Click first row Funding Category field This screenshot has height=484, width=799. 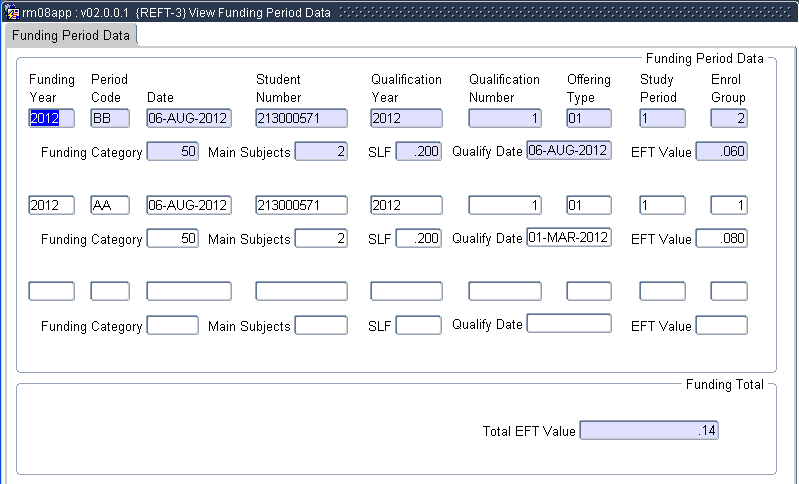pyautogui.click(x=172, y=152)
